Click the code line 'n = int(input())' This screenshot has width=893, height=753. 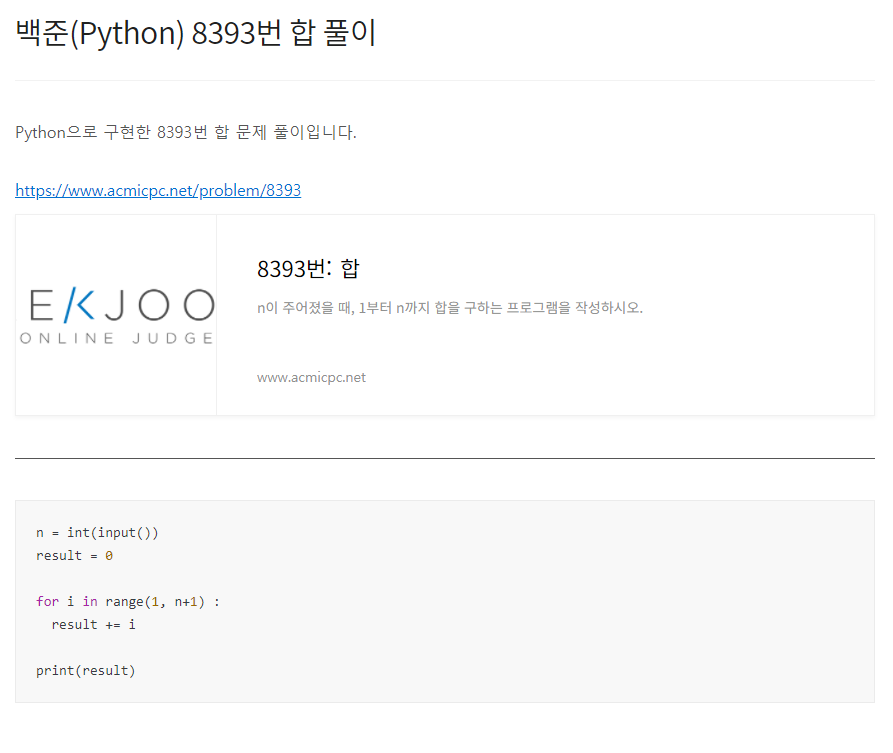coord(97,533)
